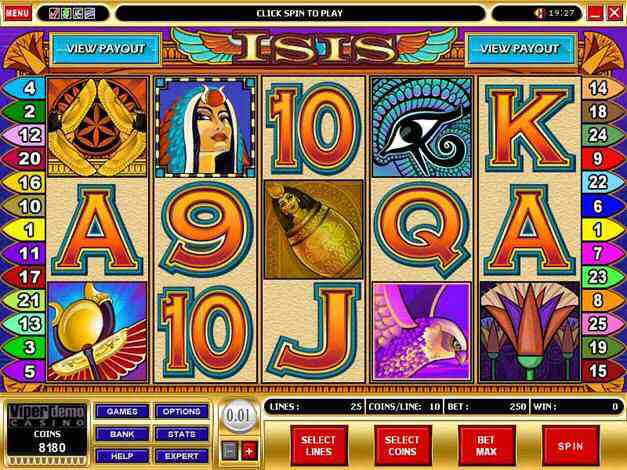Click the Isis goddess wild symbol

point(206,127)
